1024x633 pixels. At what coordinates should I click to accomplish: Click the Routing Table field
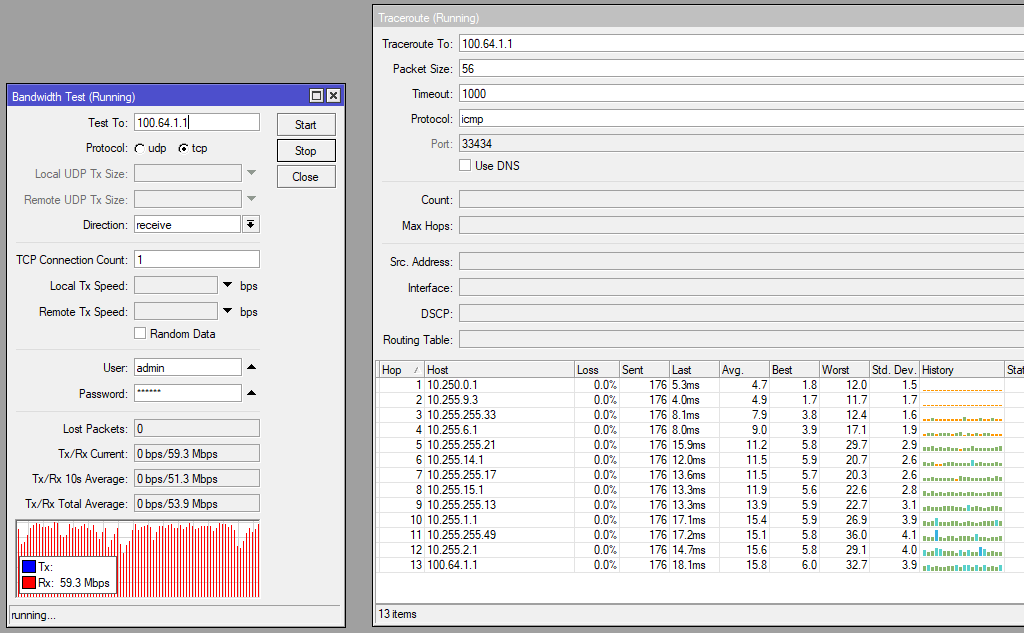[741, 340]
